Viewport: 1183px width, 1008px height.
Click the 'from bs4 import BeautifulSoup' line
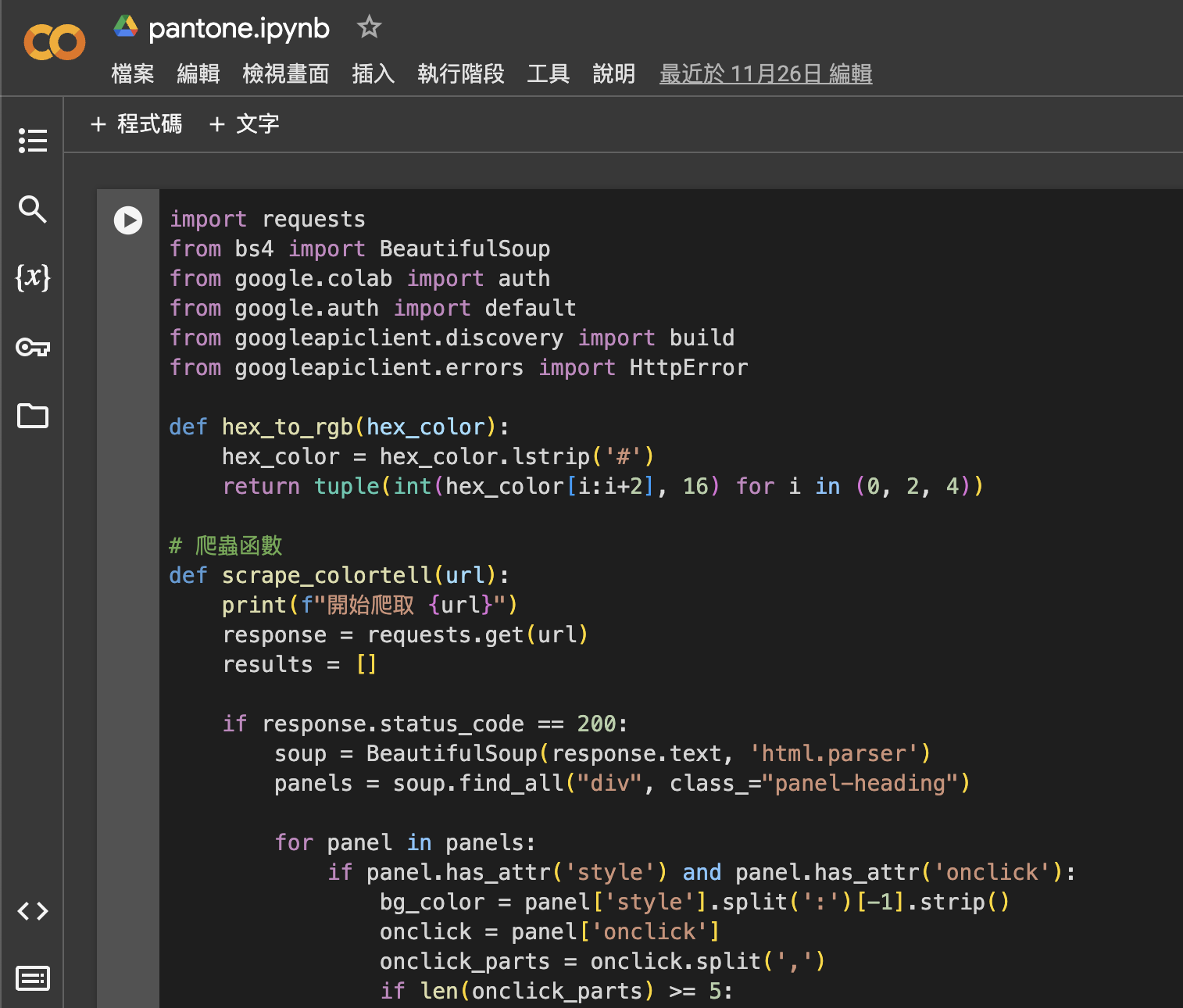tap(360, 249)
